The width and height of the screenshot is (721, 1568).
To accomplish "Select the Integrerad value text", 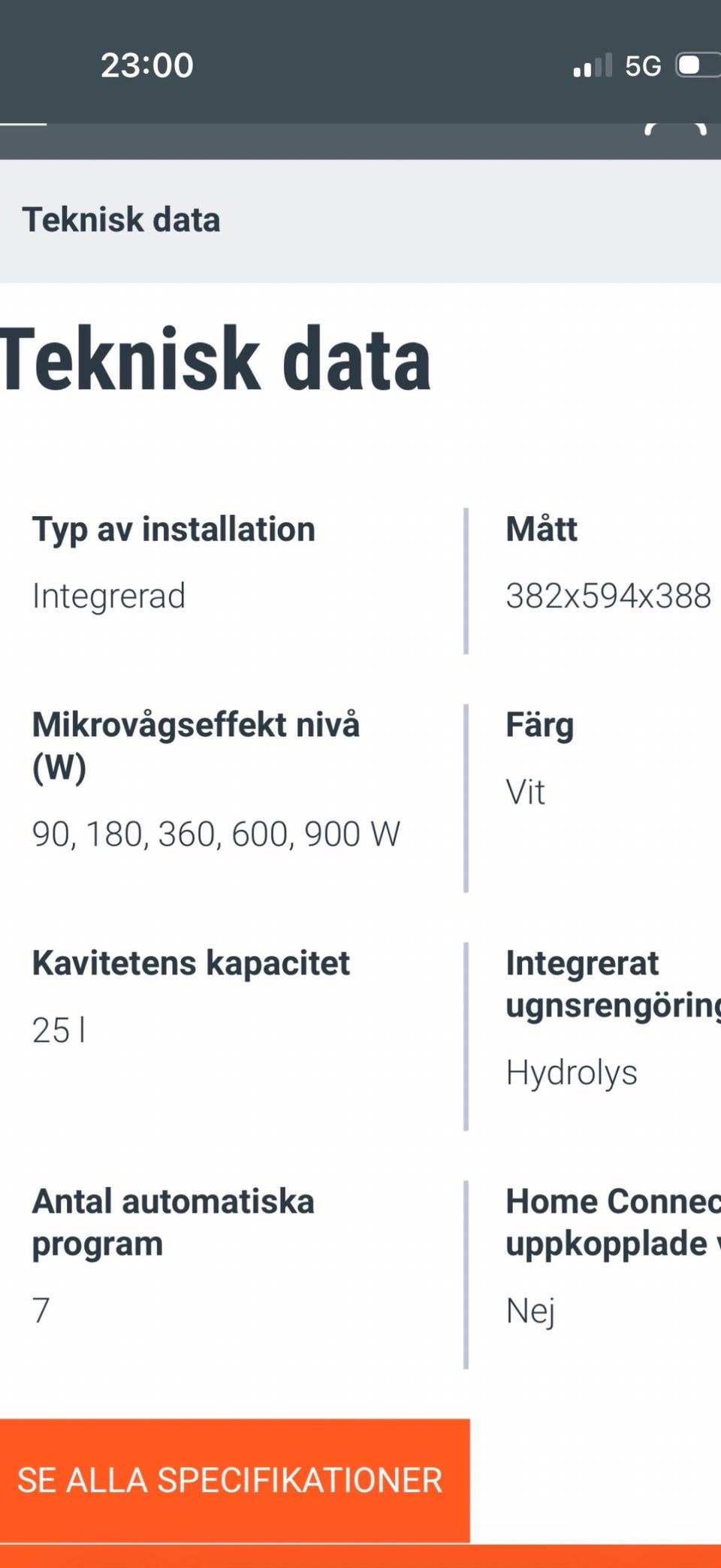I will (x=109, y=597).
